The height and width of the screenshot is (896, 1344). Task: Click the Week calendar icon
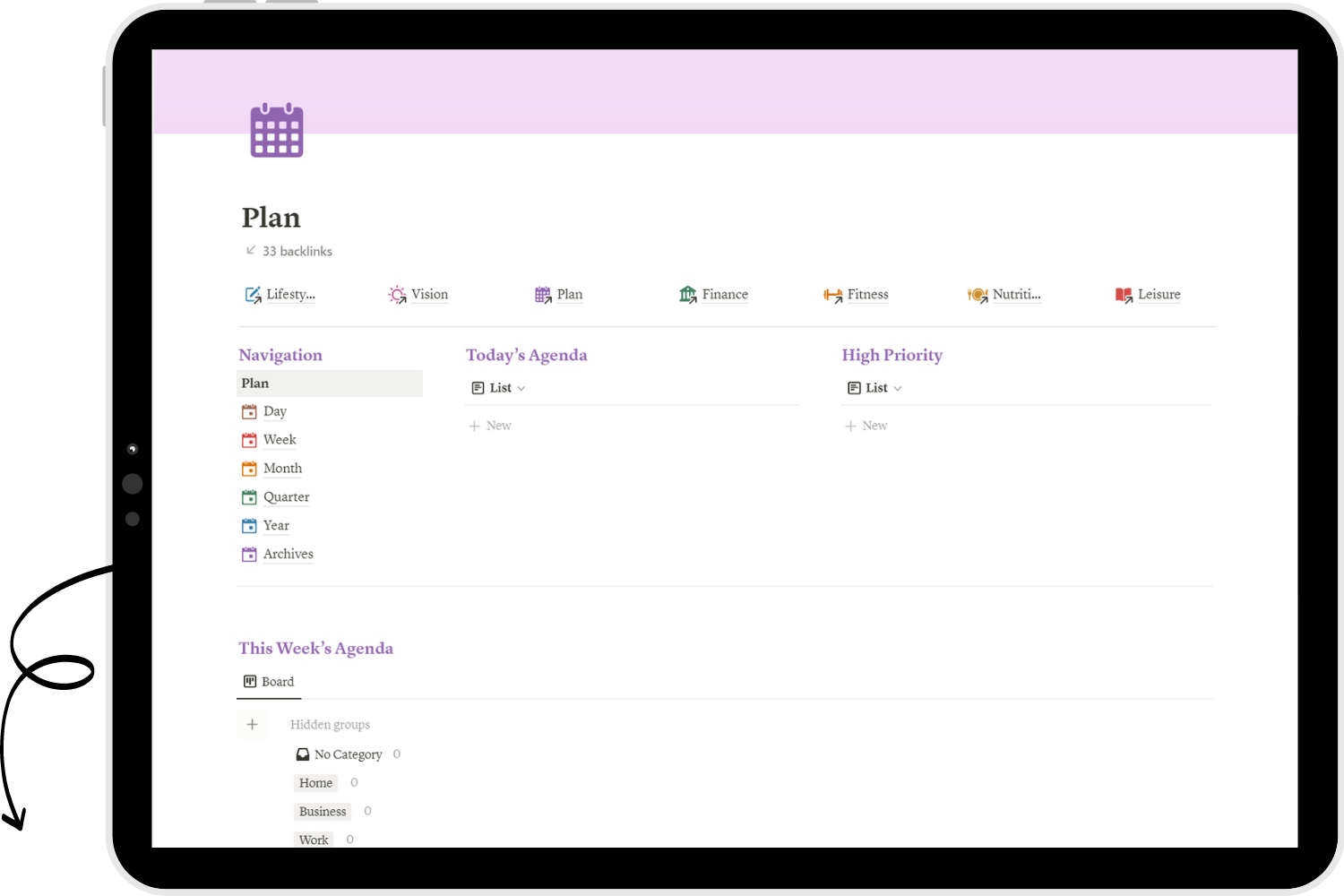tap(249, 441)
